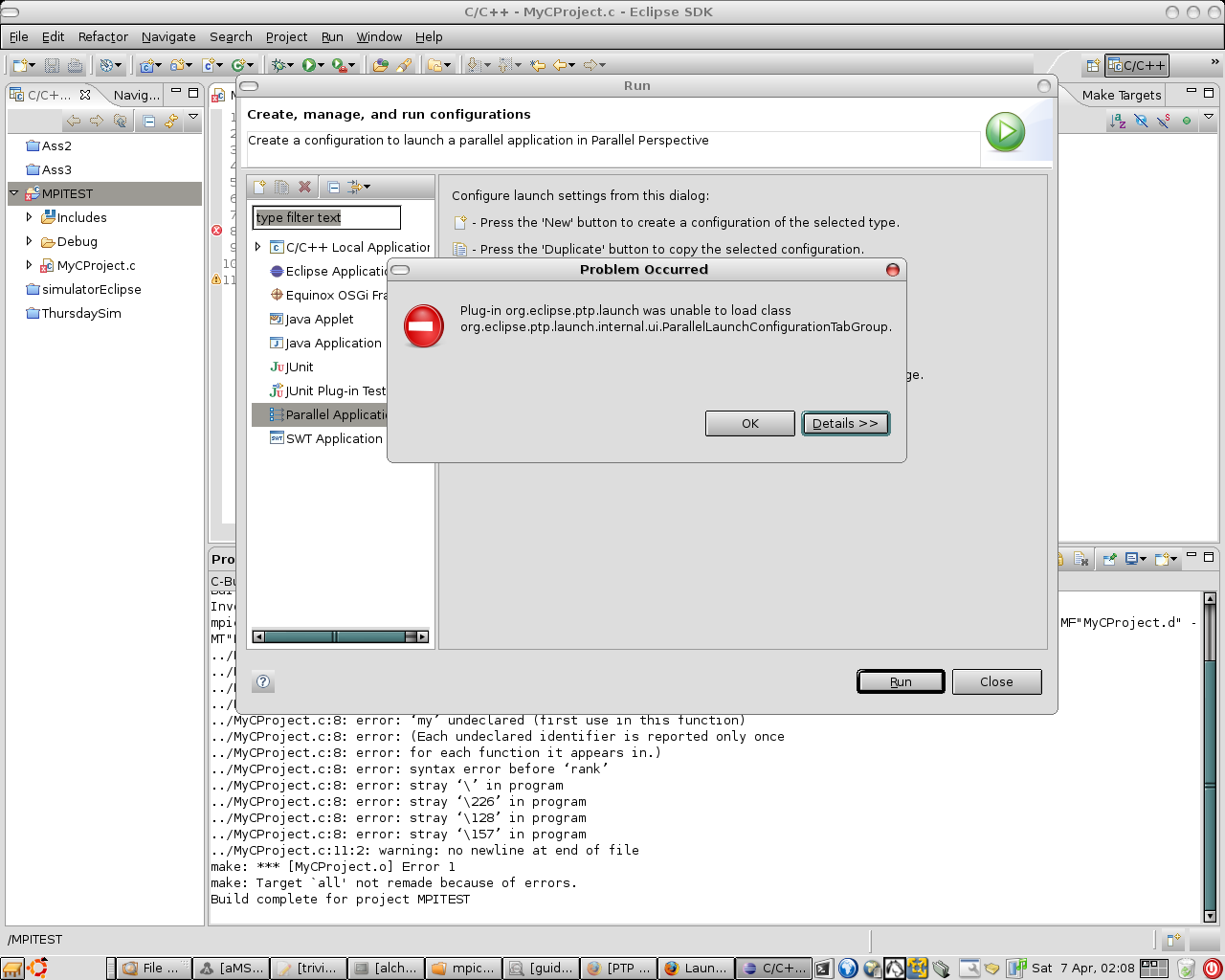Click the Run button in Run dialog
1225x980 pixels.
(901, 681)
